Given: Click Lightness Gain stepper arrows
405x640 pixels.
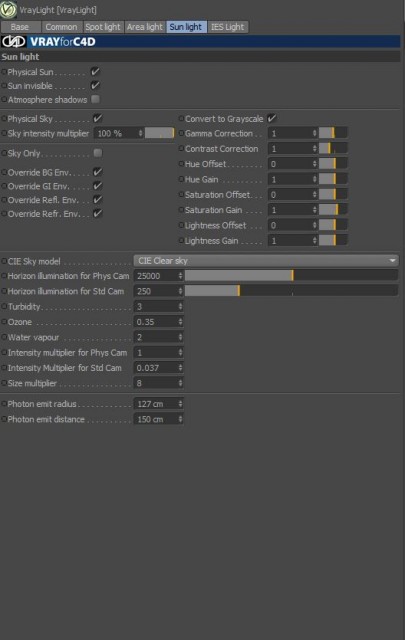Looking at the screenshot, I should point(314,240).
